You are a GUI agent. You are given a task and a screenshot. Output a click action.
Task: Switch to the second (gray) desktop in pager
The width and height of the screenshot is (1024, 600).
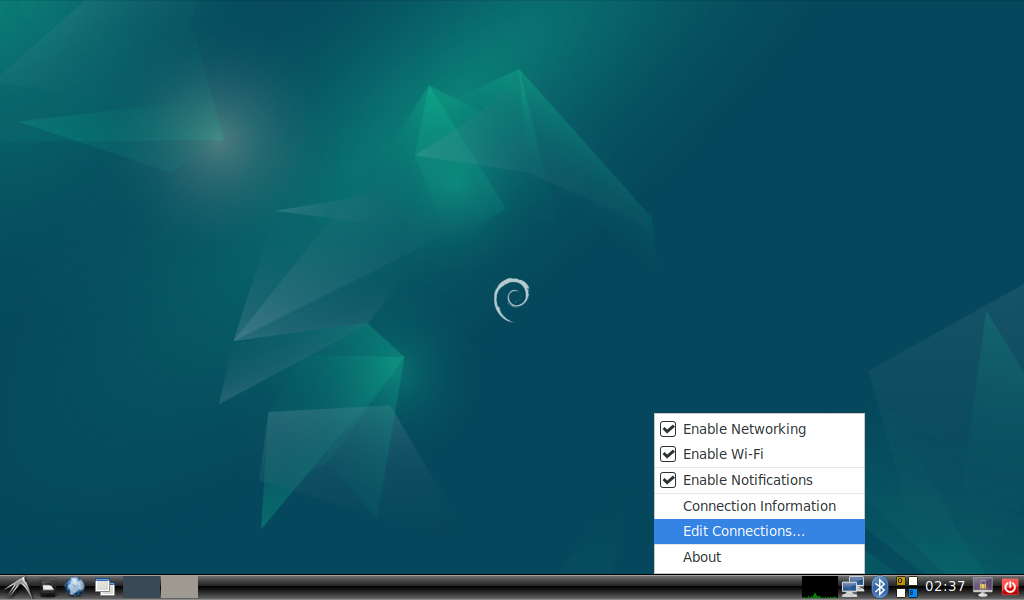tap(180, 587)
